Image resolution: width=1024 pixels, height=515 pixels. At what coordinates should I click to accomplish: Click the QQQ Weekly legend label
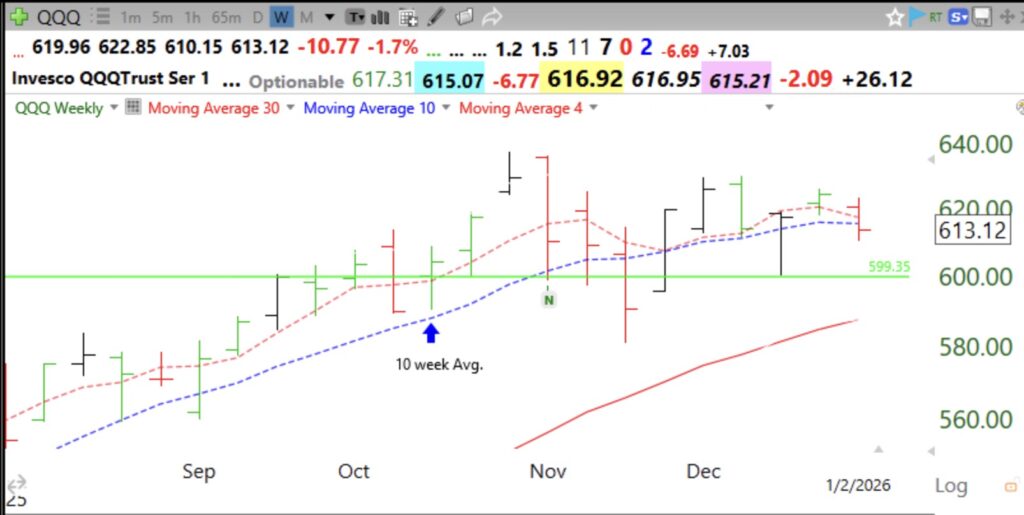(59, 108)
